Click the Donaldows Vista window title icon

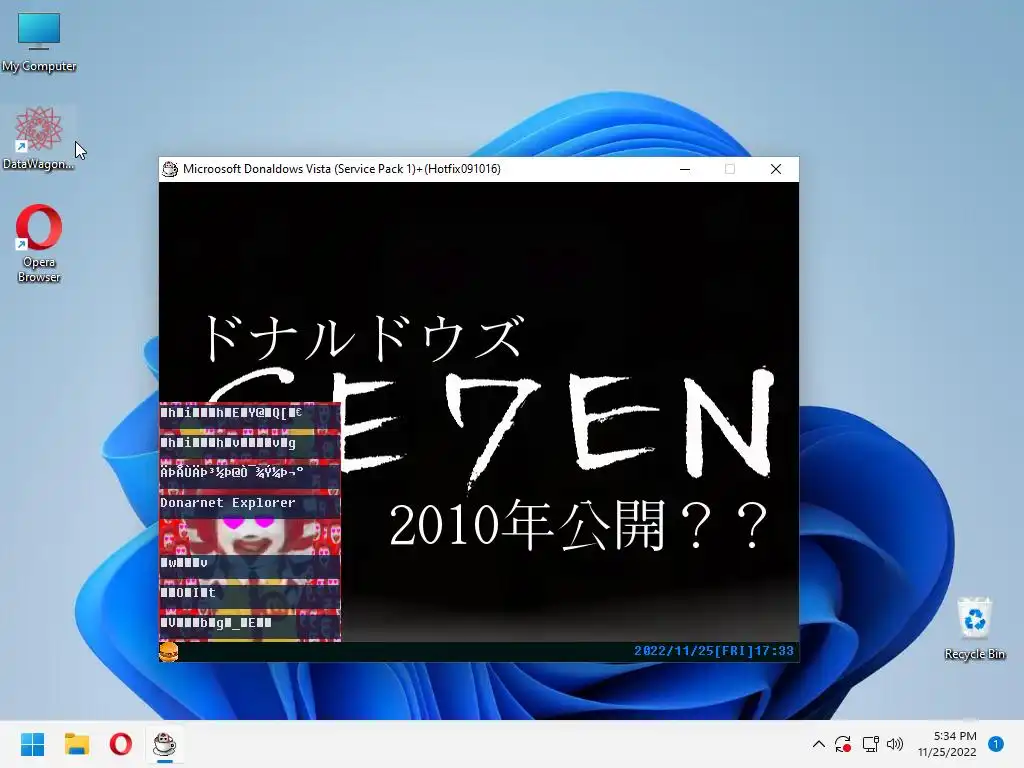pos(170,169)
